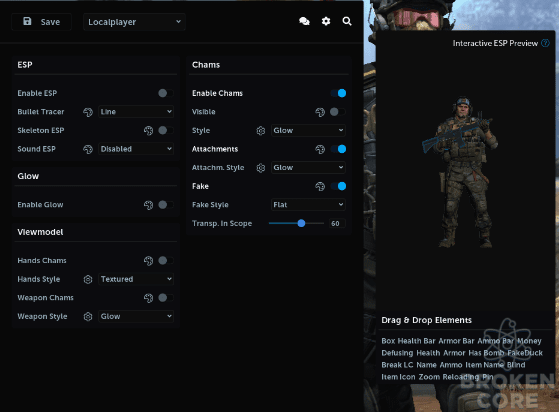Viewport: 559px width, 412px height.
Task: Open chams Style gear settings icon
Action: point(261,130)
